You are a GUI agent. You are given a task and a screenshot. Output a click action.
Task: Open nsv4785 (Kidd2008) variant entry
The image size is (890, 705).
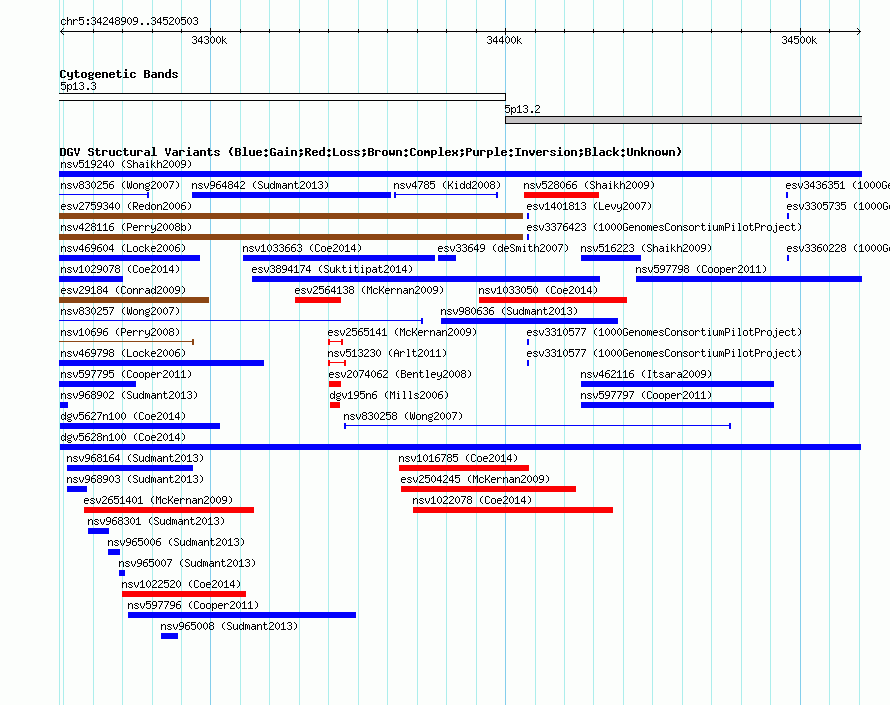tap(447, 185)
